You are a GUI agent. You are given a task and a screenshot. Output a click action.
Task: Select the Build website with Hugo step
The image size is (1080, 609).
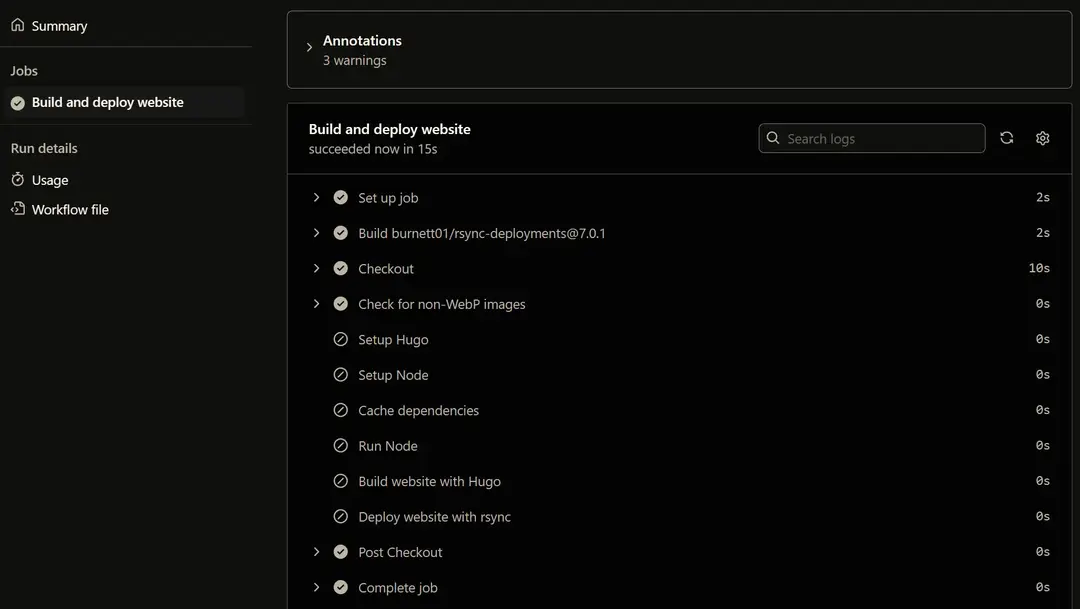pos(429,482)
